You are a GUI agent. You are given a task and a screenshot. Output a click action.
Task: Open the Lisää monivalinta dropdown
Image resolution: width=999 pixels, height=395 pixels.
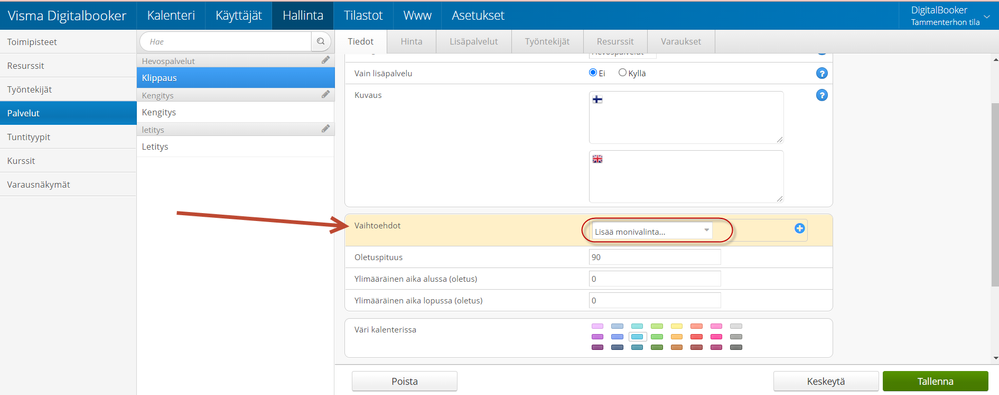click(x=652, y=231)
